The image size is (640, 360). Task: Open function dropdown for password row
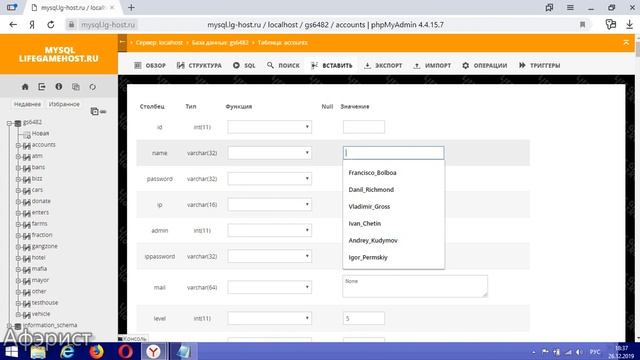pyautogui.click(x=269, y=178)
